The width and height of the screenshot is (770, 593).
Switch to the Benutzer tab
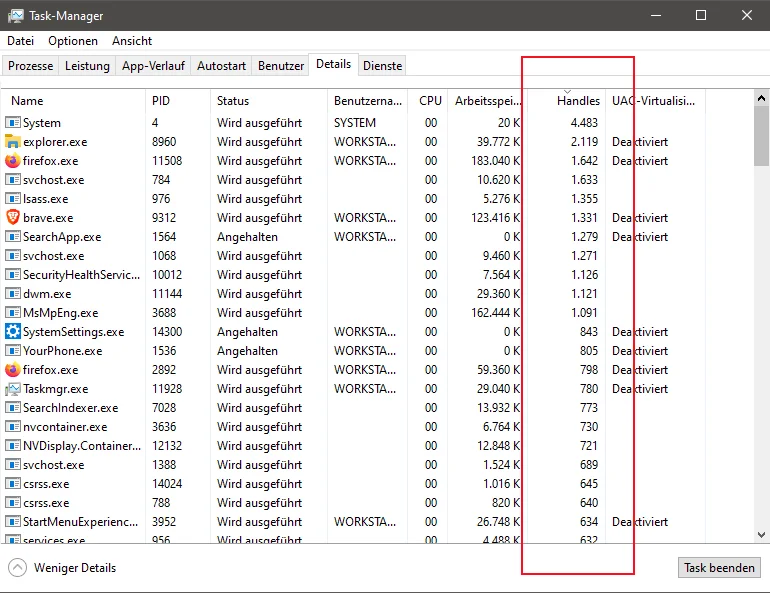click(281, 66)
